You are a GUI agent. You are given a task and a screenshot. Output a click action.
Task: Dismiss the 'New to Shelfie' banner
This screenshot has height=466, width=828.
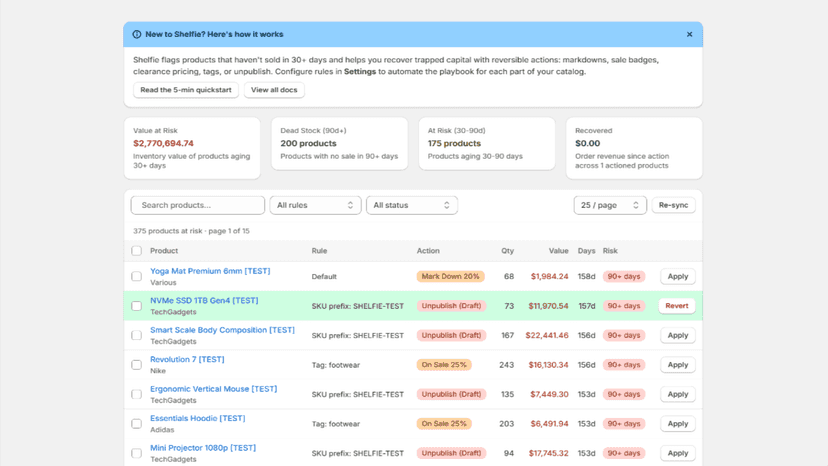point(689,34)
